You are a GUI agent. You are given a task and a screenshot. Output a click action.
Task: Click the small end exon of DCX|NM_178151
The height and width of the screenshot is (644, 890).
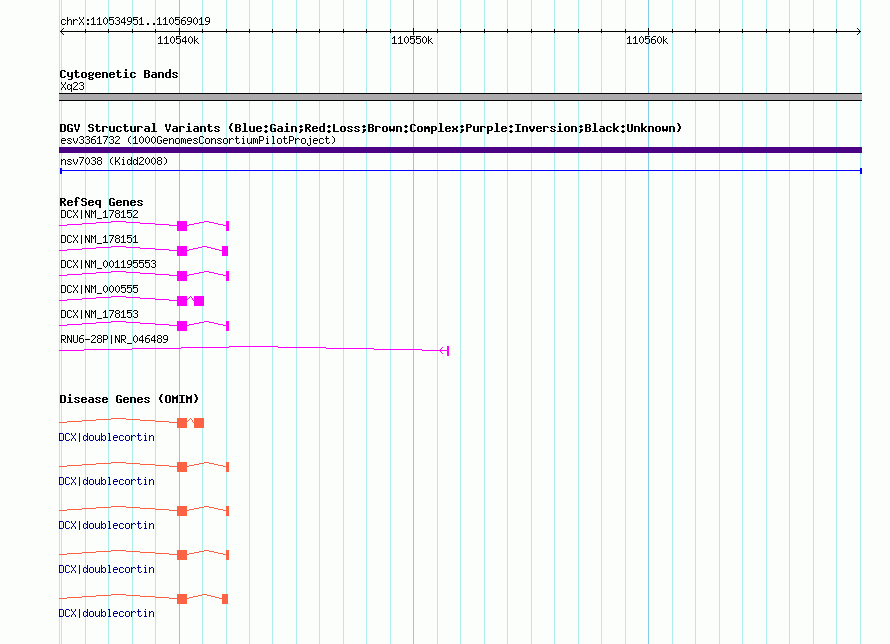pos(225,251)
